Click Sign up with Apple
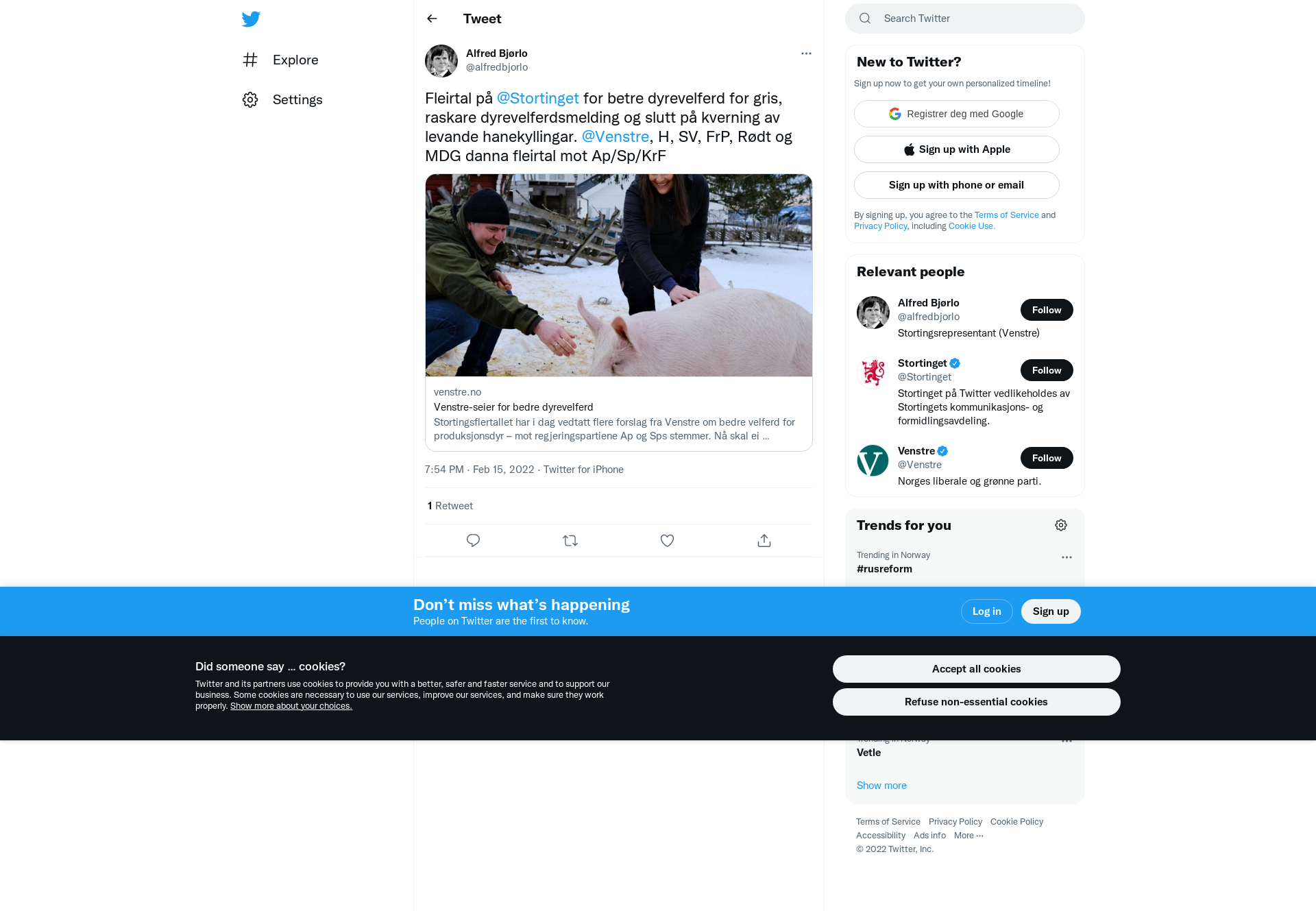Screen dimensions: 1316x911 click(x=956, y=149)
